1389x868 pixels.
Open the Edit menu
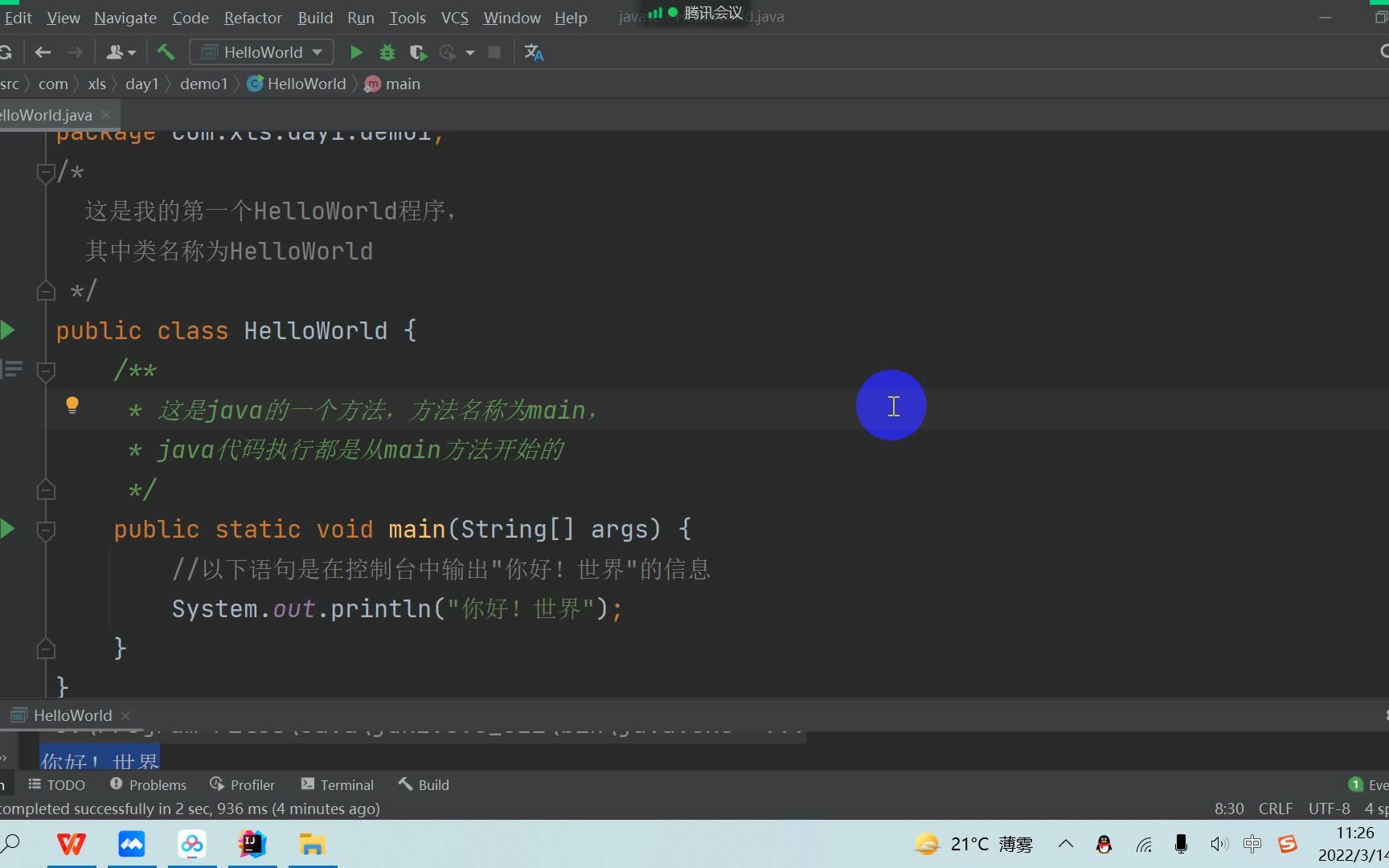[x=18, y=18]
